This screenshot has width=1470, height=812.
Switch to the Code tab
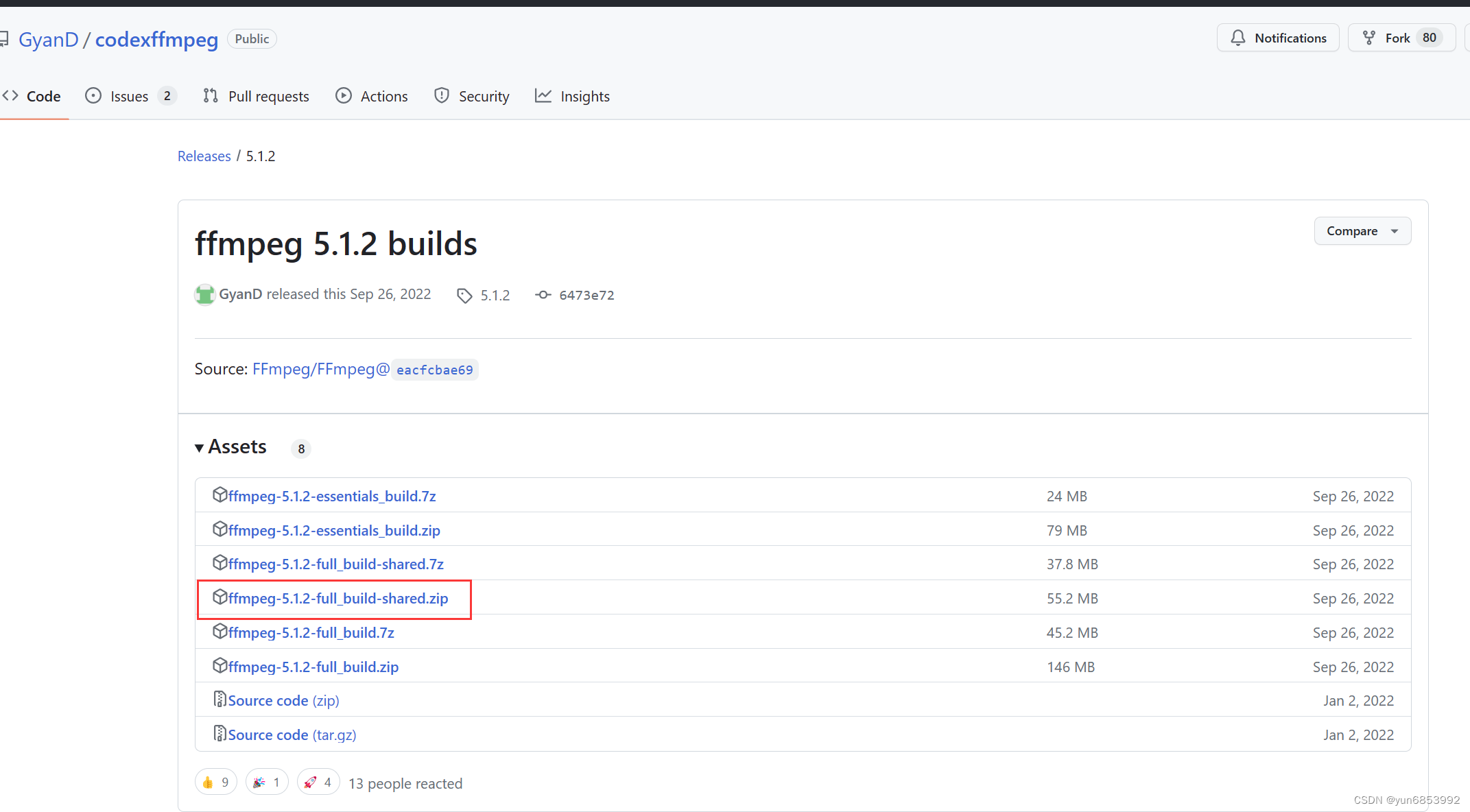32,97
